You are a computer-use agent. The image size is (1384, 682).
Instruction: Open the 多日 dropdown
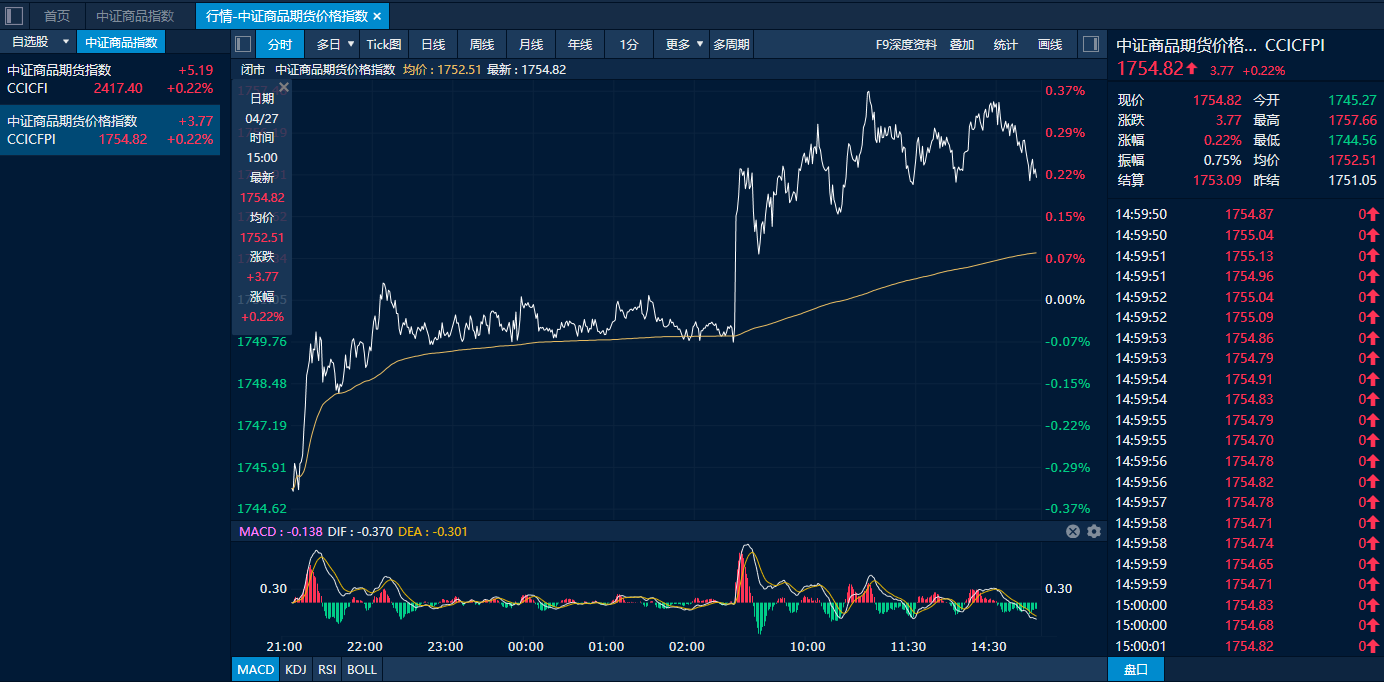pos(336,44)
